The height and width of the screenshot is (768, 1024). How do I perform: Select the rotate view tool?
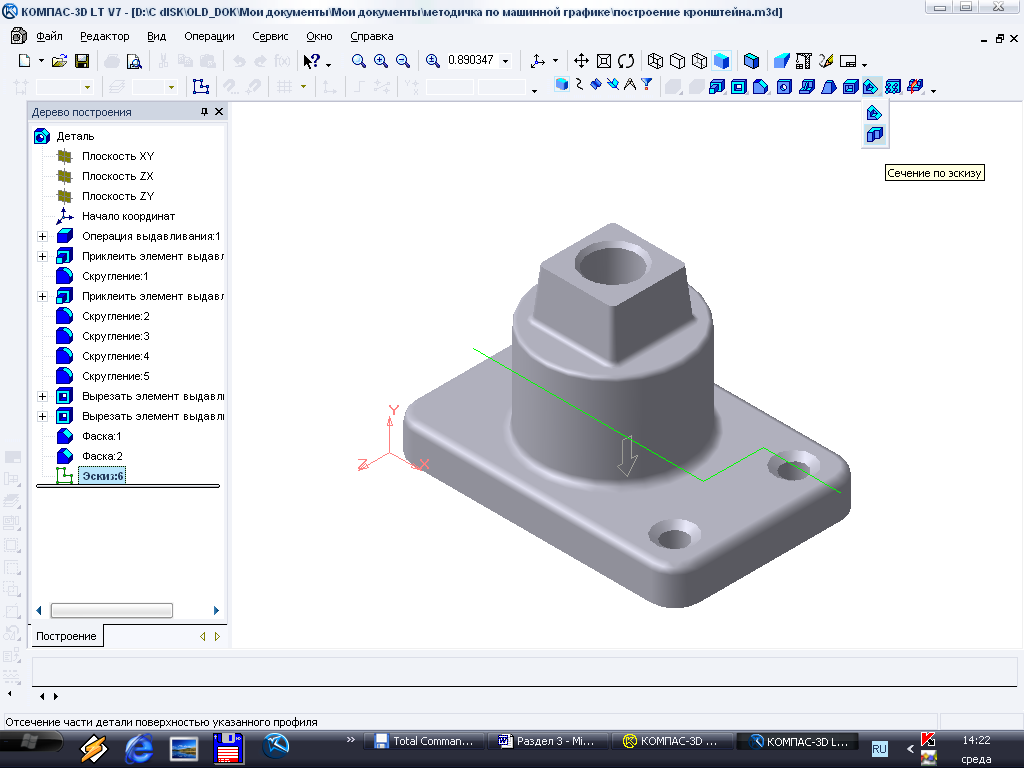coord(626,61)
